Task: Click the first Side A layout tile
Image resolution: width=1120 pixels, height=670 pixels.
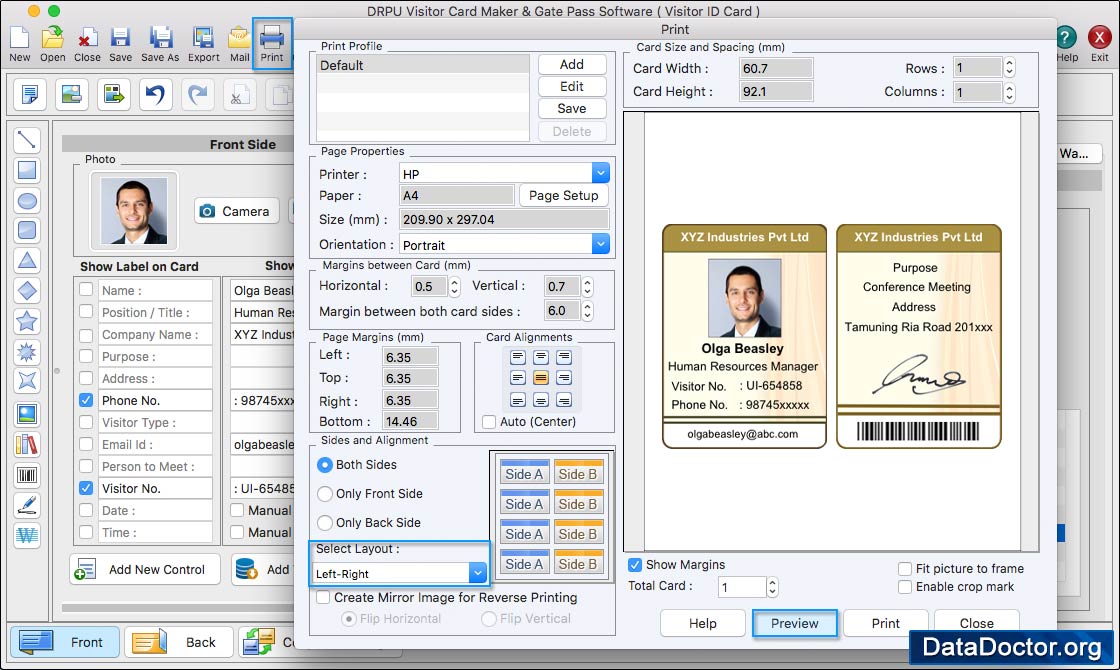Action: pyautogui.click(x=524, y=474)
